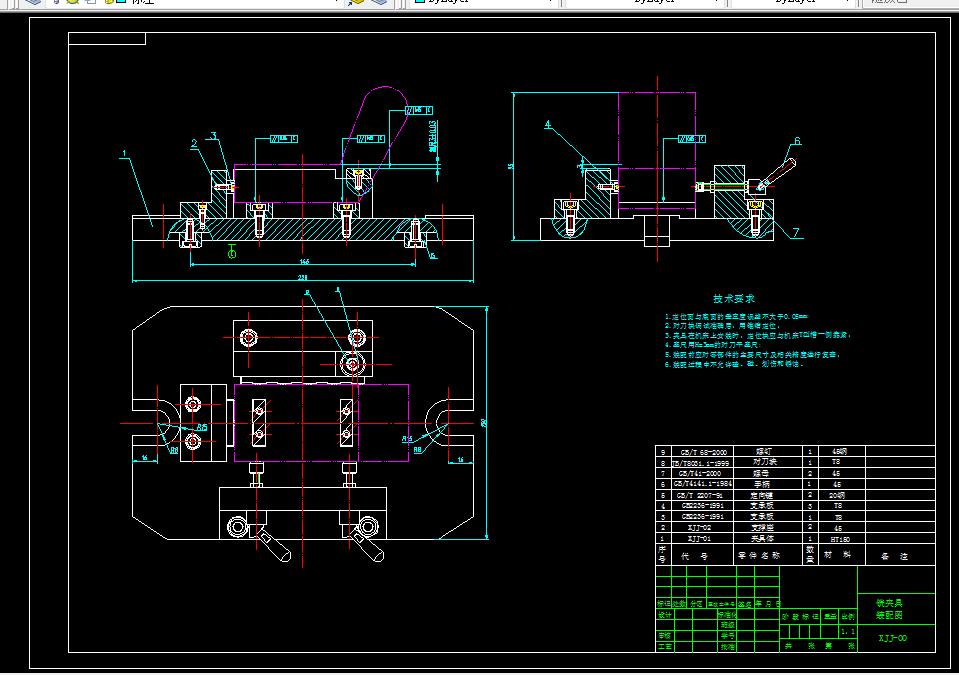Expand the 标注 layer dropdown arrow

(334, 2)
